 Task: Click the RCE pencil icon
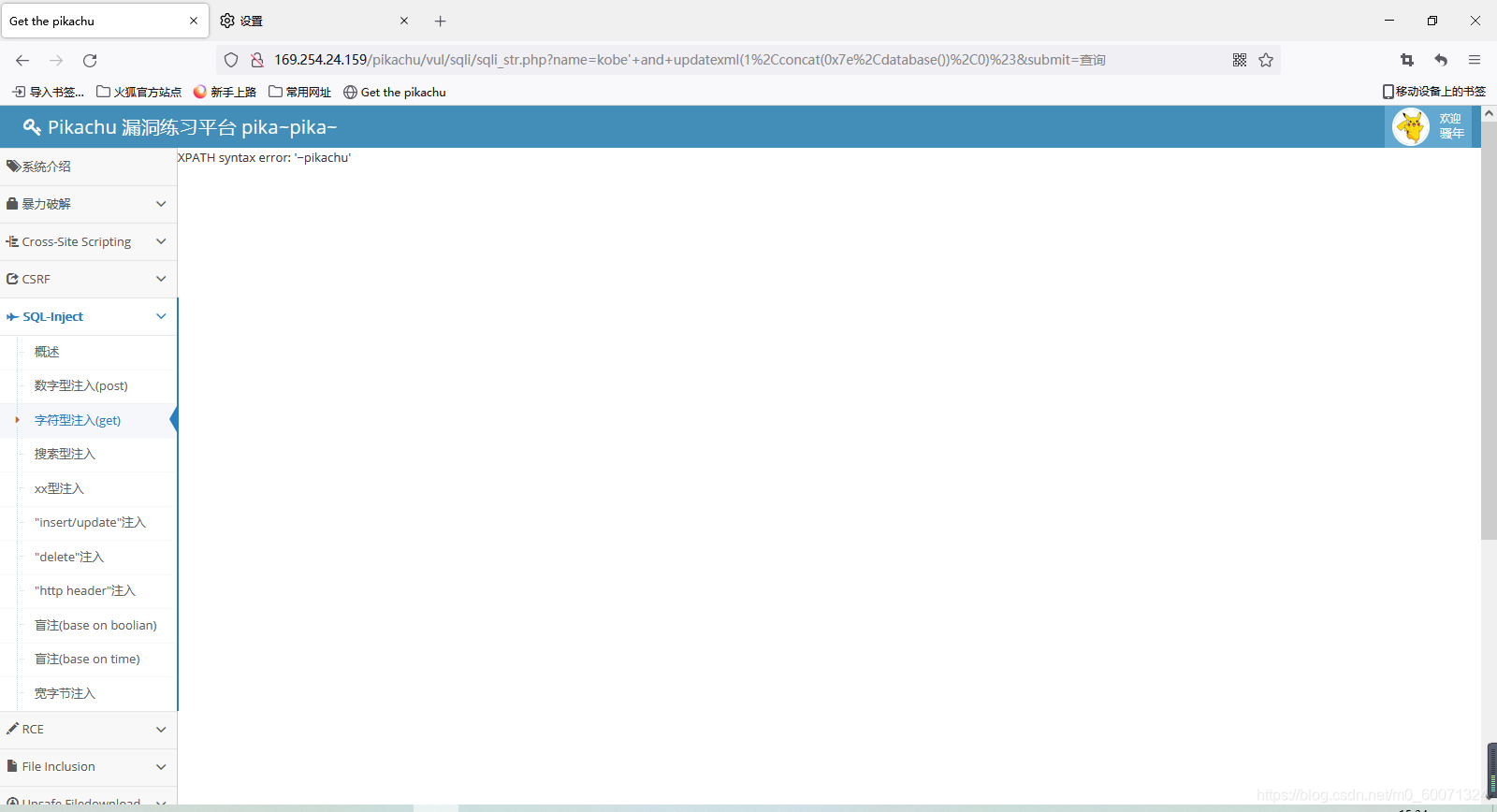click(12, 728)
